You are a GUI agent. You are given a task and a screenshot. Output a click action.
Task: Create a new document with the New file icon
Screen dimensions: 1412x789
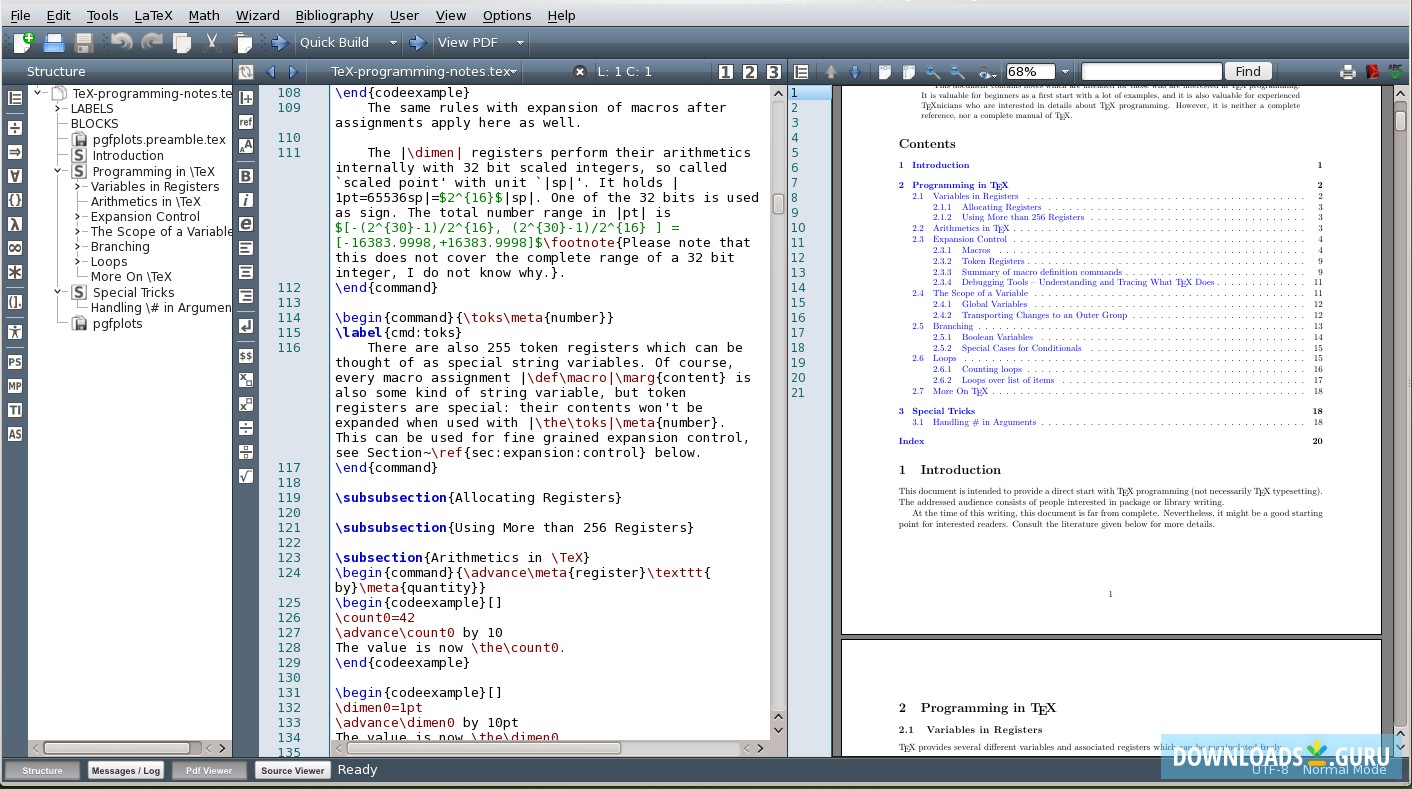point(23,42)
